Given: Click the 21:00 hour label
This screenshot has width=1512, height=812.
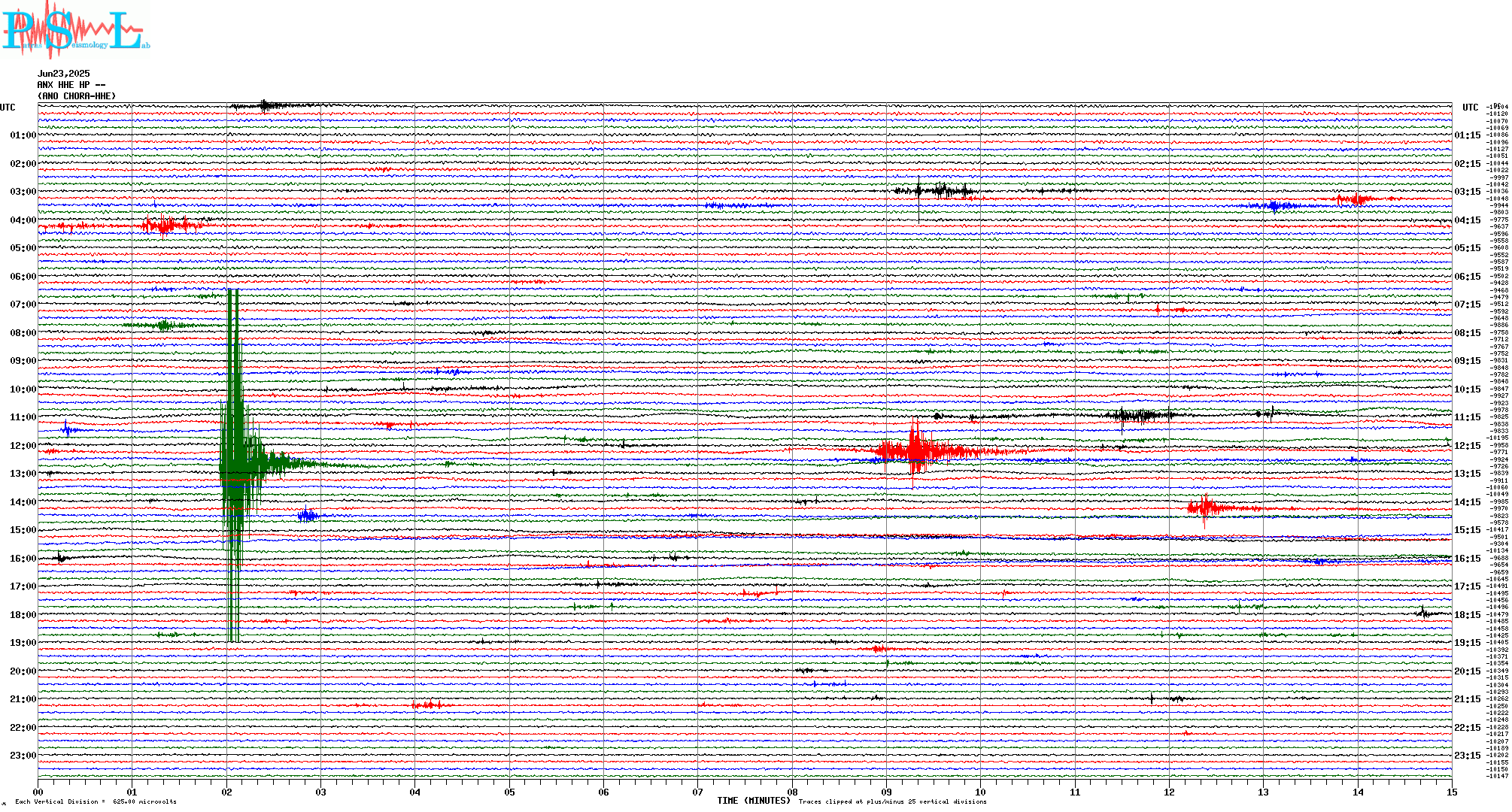Looking at the screenshot, I should (23, 699).
